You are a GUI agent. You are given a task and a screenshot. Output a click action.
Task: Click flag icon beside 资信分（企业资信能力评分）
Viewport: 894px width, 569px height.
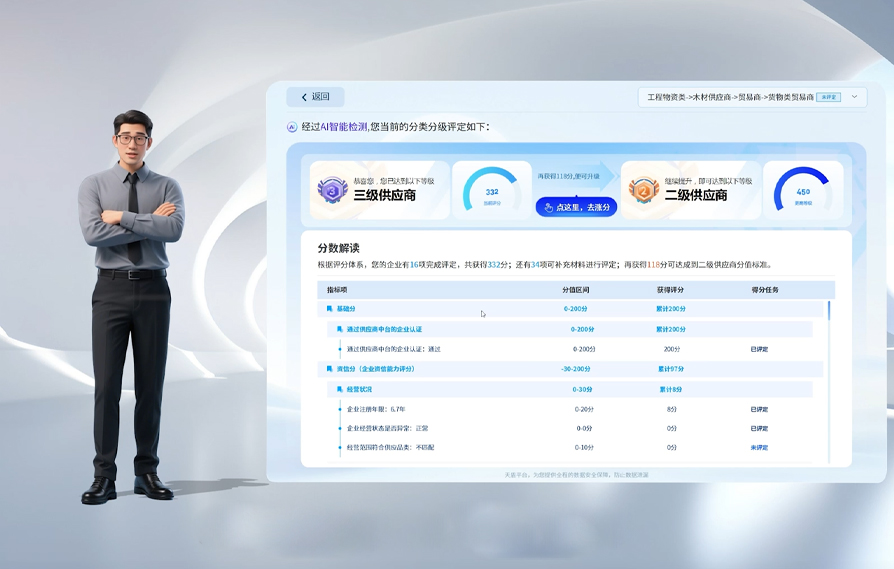click(x=329, y=369)
